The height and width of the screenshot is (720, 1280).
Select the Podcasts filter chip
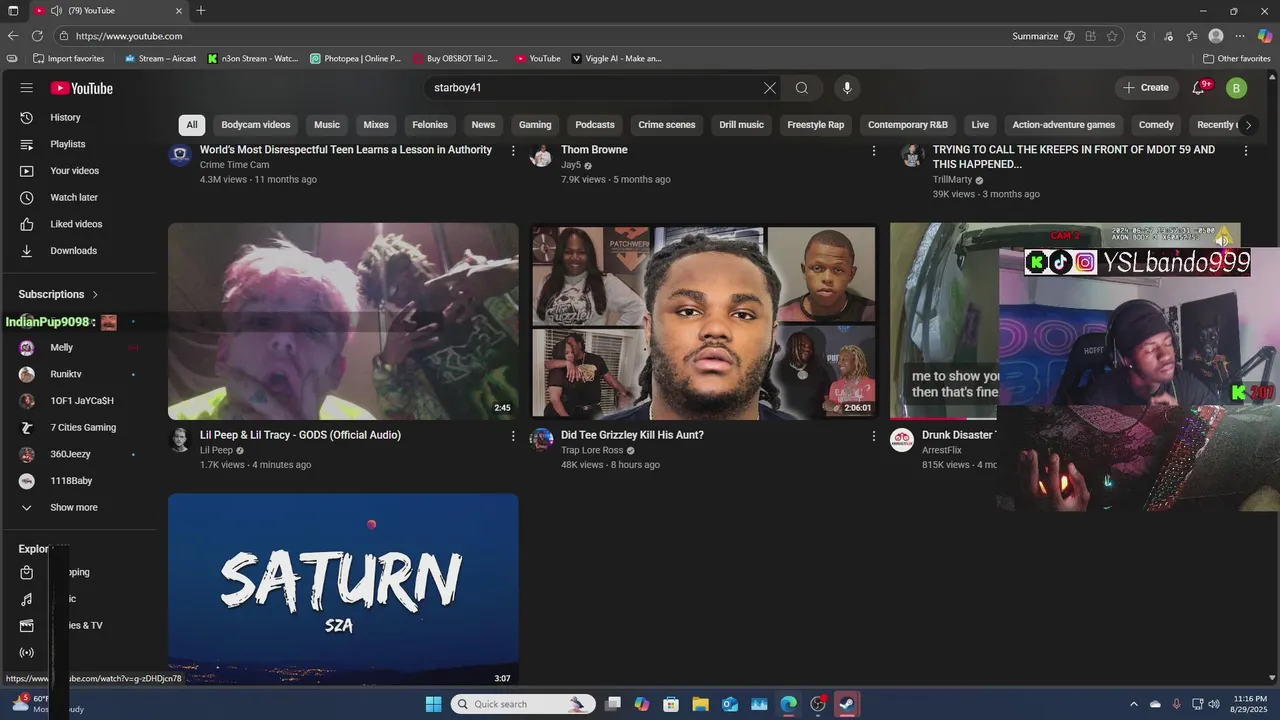595,125
